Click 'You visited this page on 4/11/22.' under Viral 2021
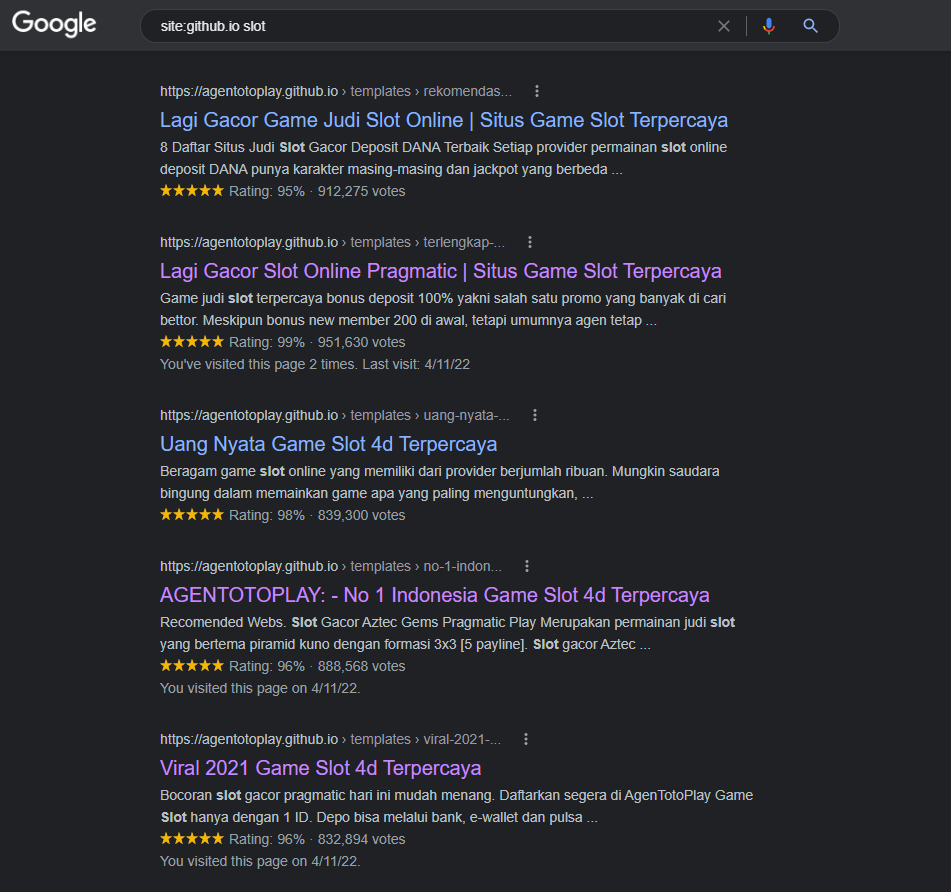 click(x=260, y=861)
